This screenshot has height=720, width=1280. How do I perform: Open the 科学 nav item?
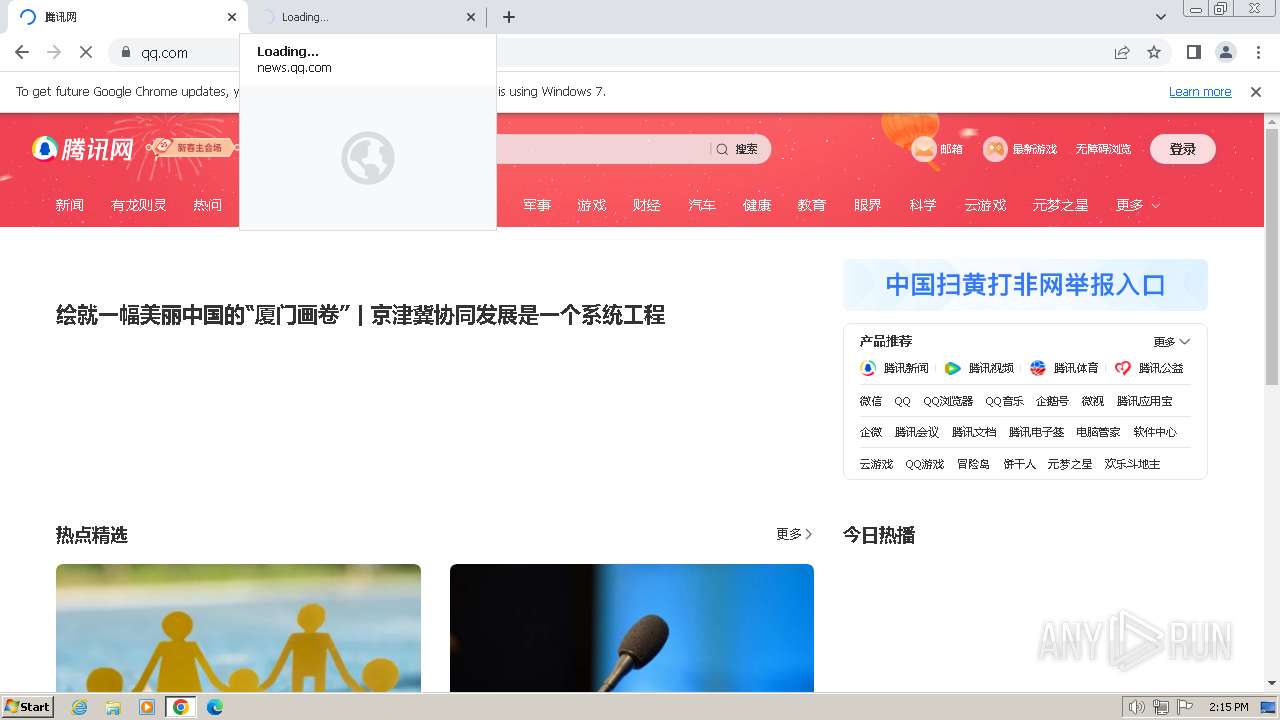pyautogui.click(x=923, y=205)
